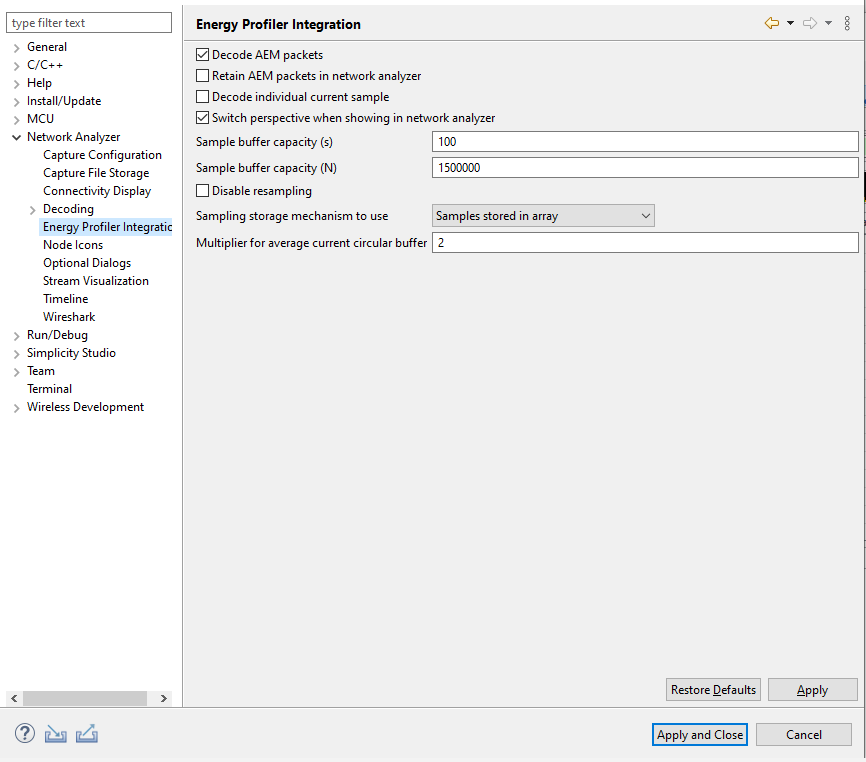Enable Retain AEM packets in network analyzer

pyautogui.click(x=202, y=75)
